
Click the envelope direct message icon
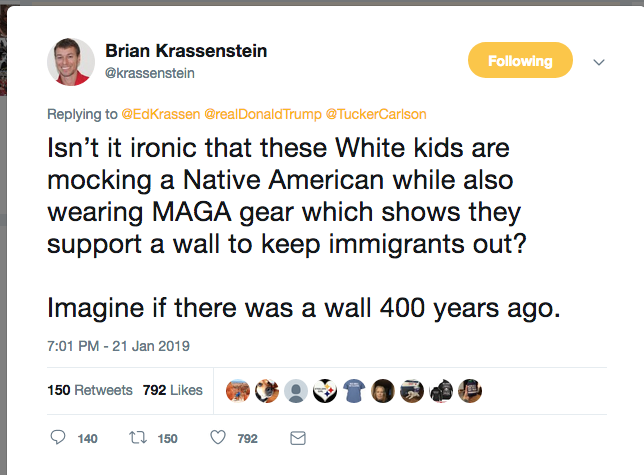click(x=297, y=438)
